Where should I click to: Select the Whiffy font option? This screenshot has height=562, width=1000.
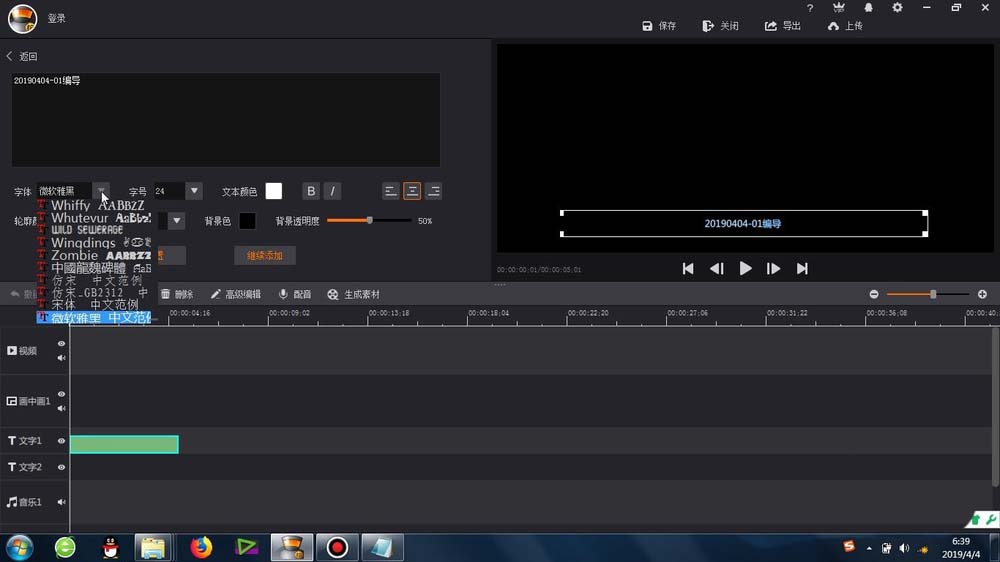(94, 205)
